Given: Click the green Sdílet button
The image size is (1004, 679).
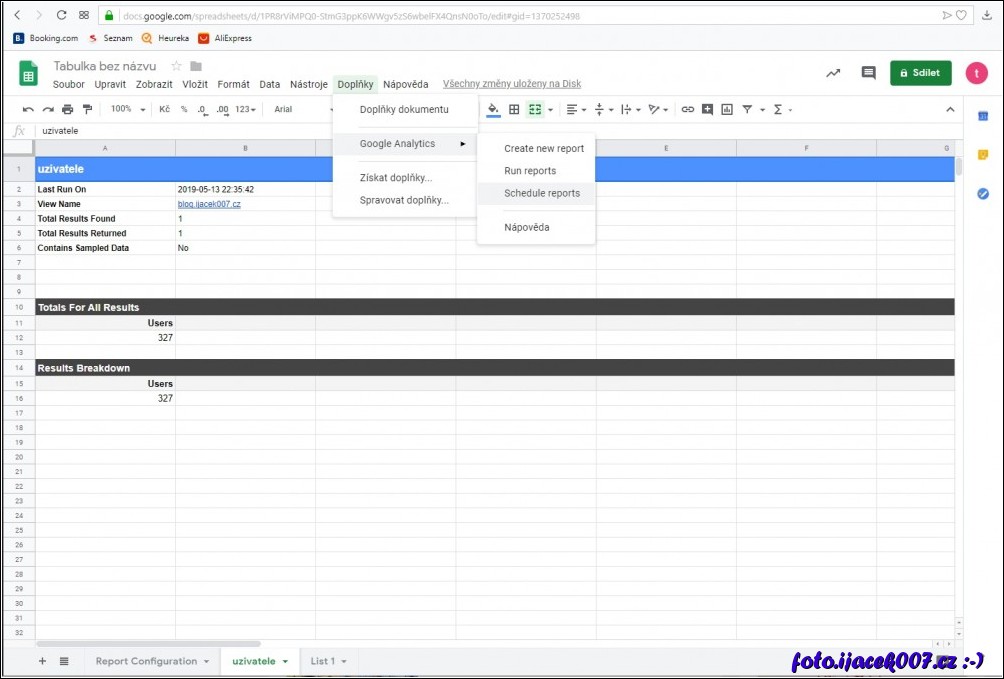Looking at the screenshot, I should (920, 73).
